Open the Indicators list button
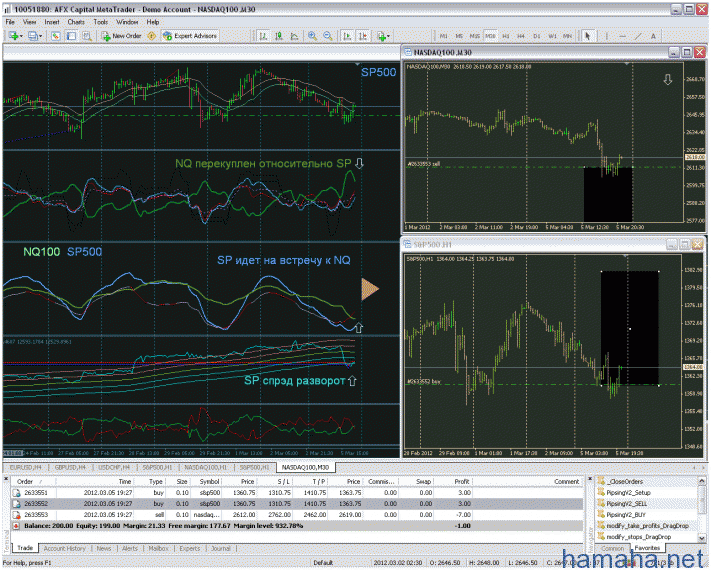The width and height of the screenshot is (711, 570). [381, 36]
